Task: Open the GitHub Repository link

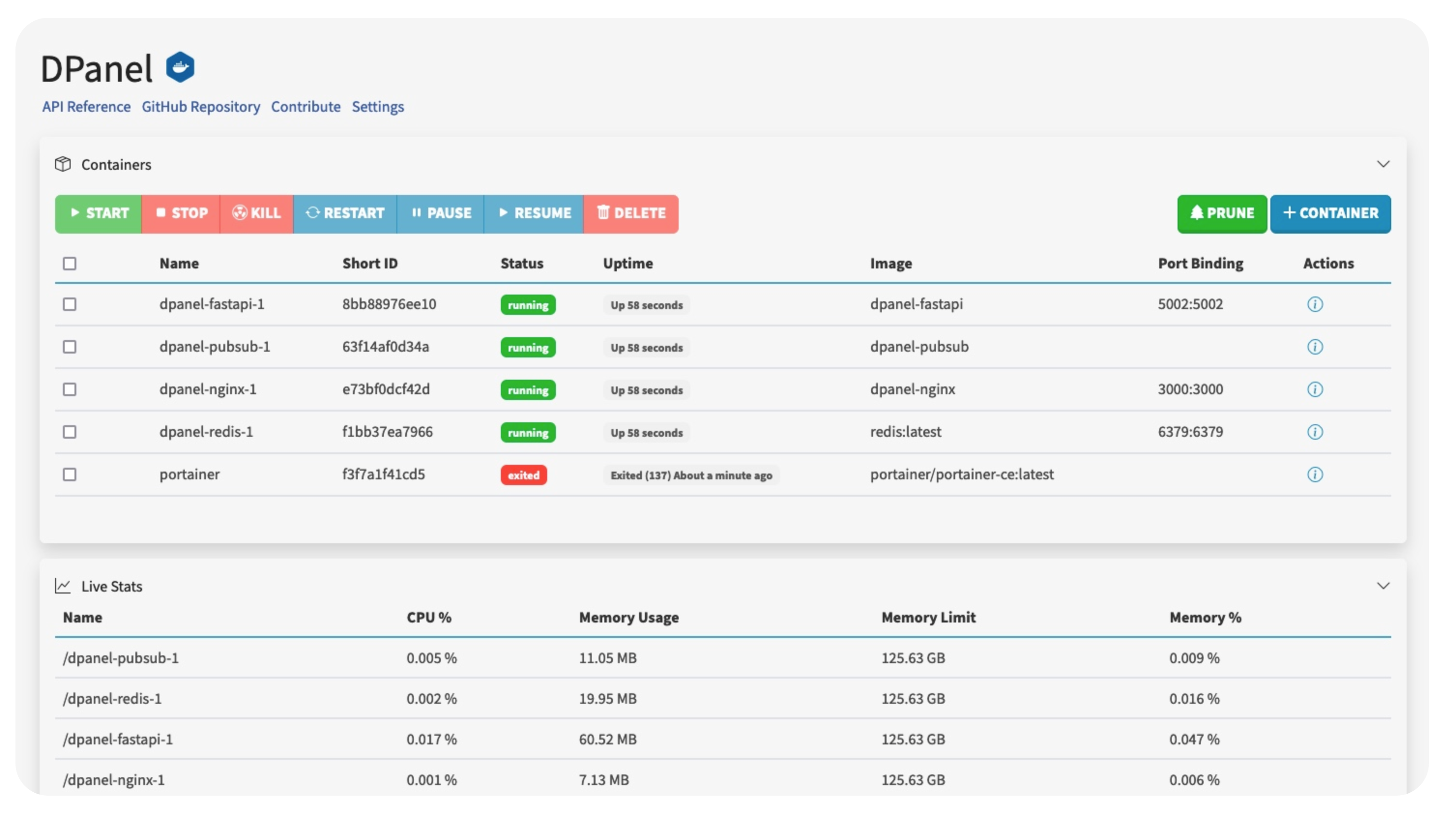Action: point(201,106)
